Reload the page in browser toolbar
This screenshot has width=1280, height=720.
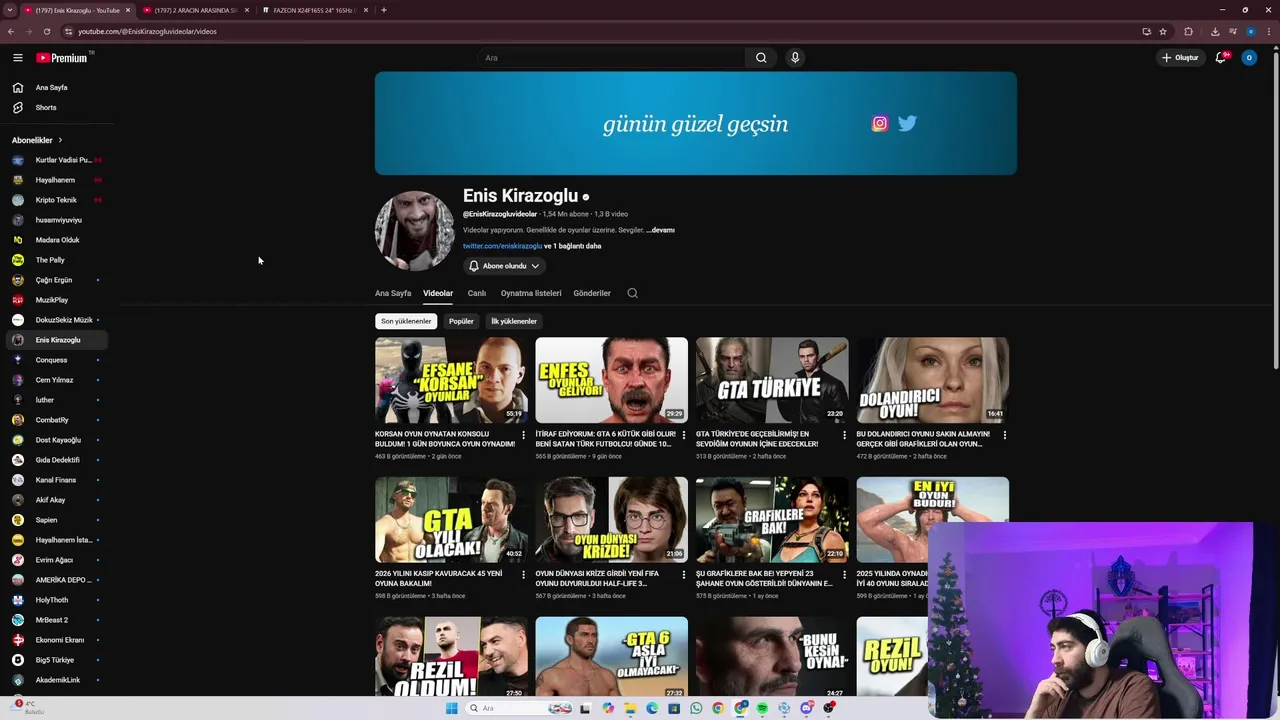click(46, 32)
